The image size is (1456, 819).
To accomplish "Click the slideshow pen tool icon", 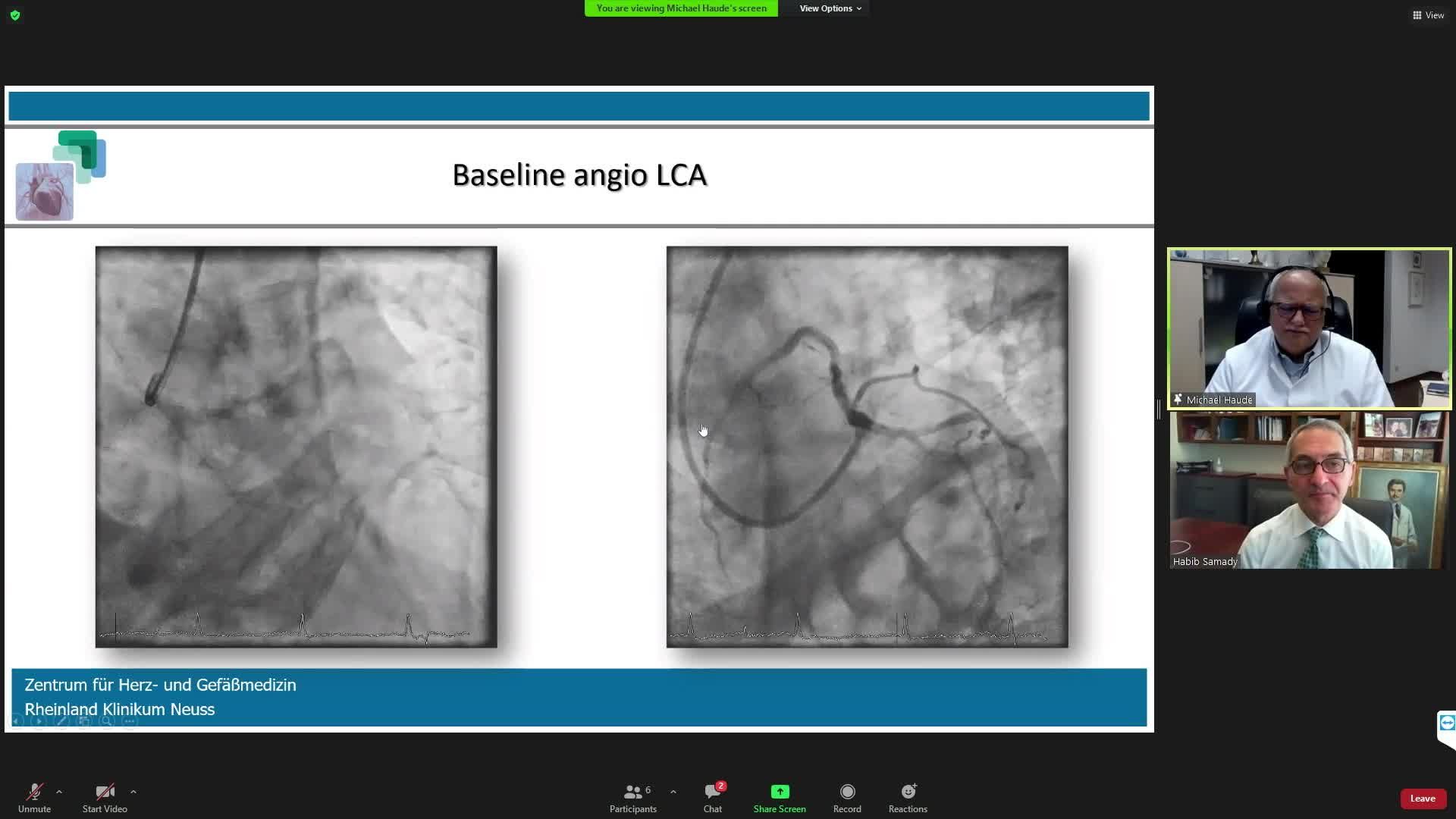I will click(61, 721).
